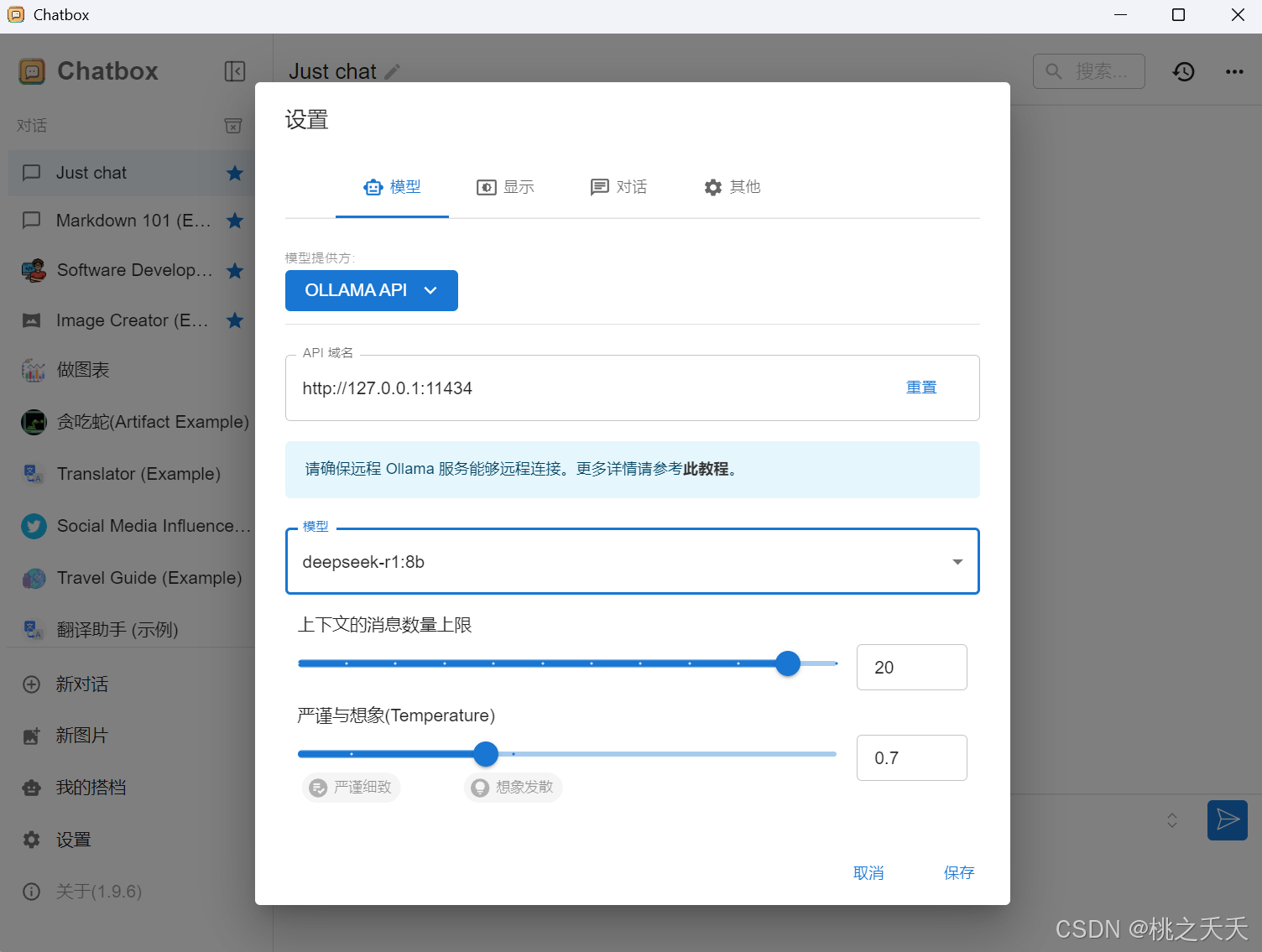
Task: Open conversation history clock icon
Action: [x=1184, y=71]
